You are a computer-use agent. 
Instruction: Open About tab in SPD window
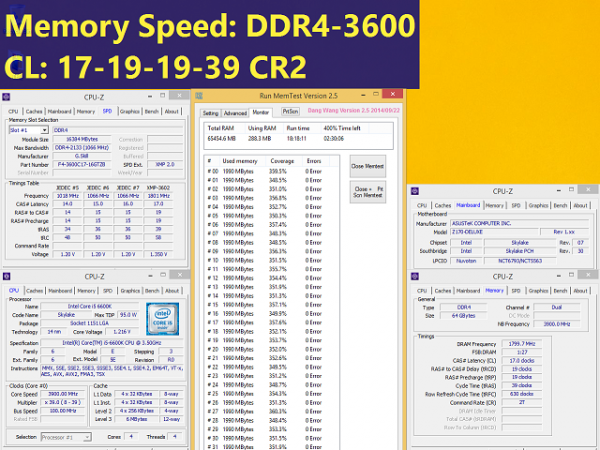tap(171, 111)
